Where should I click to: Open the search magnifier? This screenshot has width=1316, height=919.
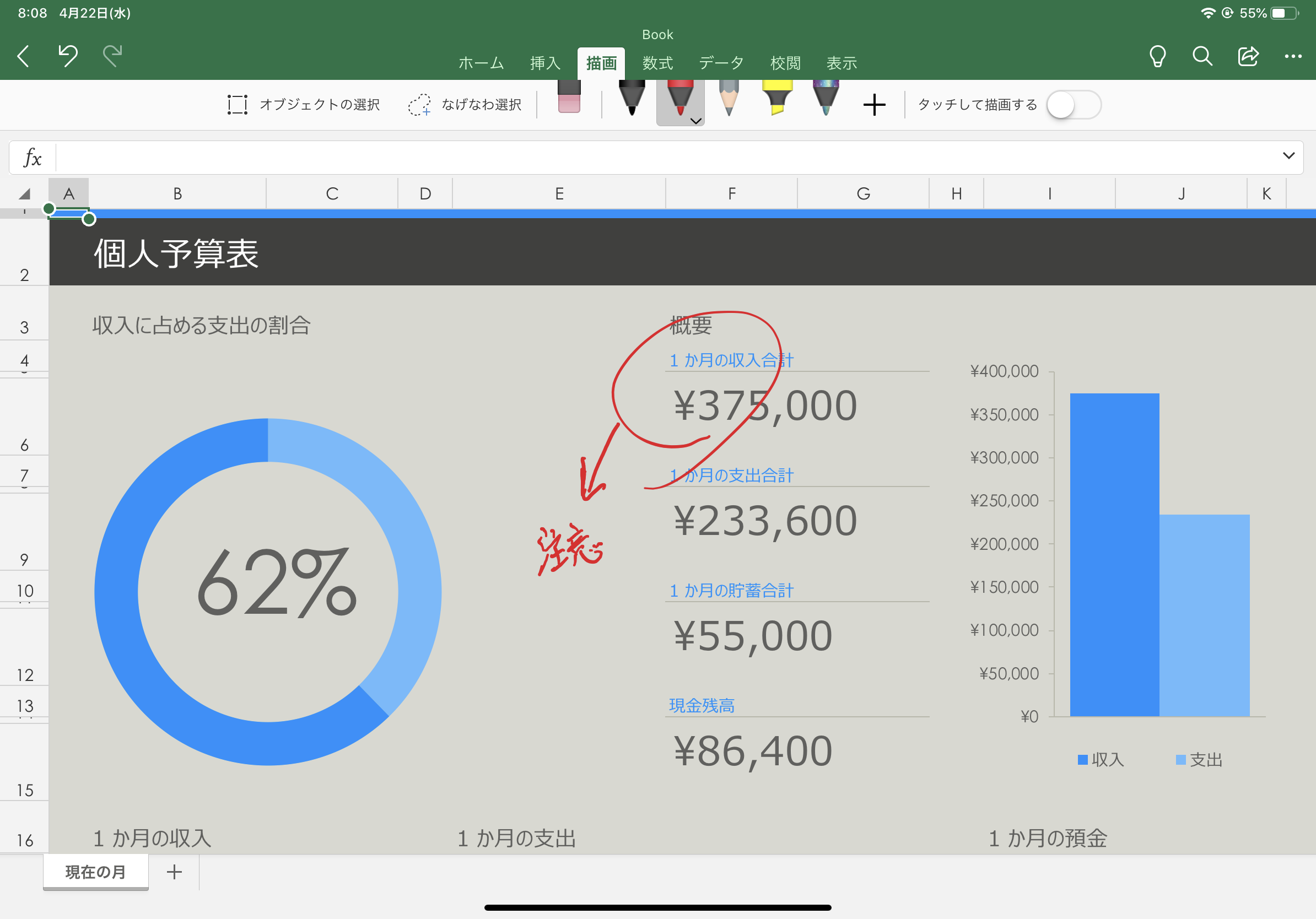pos(1202,56)
